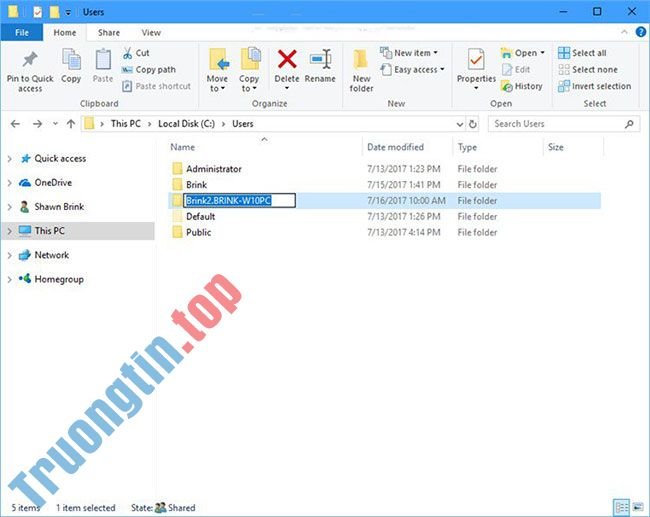Image resolution: width=650 pixels, height=517 pixels.
Task: Expand Homegroup tree node
Action: (10, 279)
